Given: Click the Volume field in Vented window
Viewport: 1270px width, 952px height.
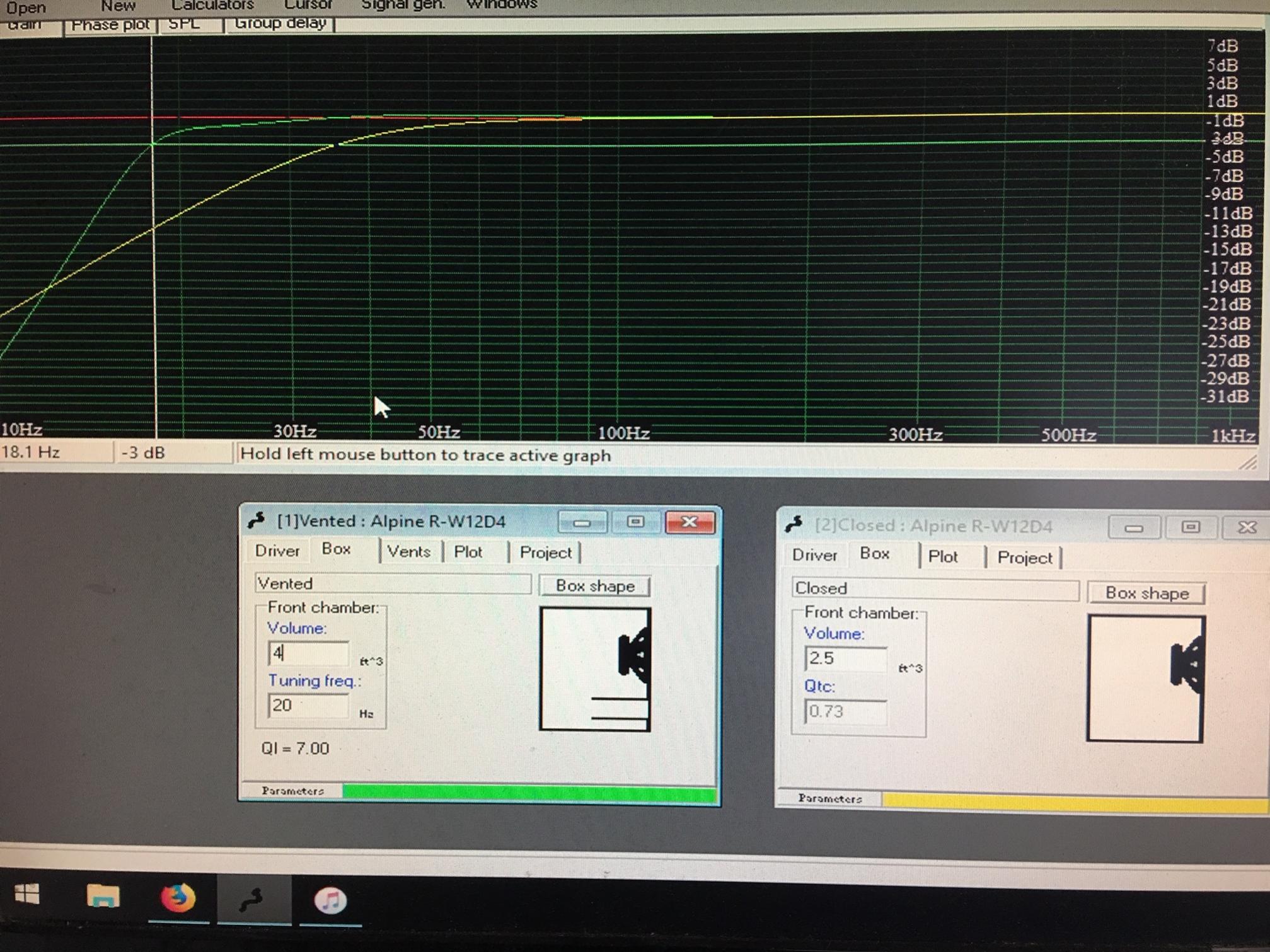Looking at the screenshot, I should (x=308, y=653).
